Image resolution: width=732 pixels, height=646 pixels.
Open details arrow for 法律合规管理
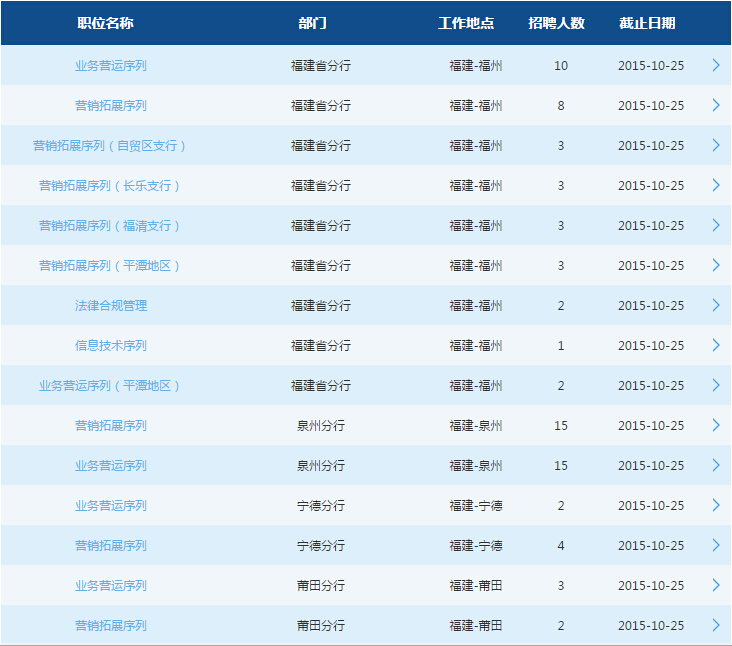[x=715, y=305]
